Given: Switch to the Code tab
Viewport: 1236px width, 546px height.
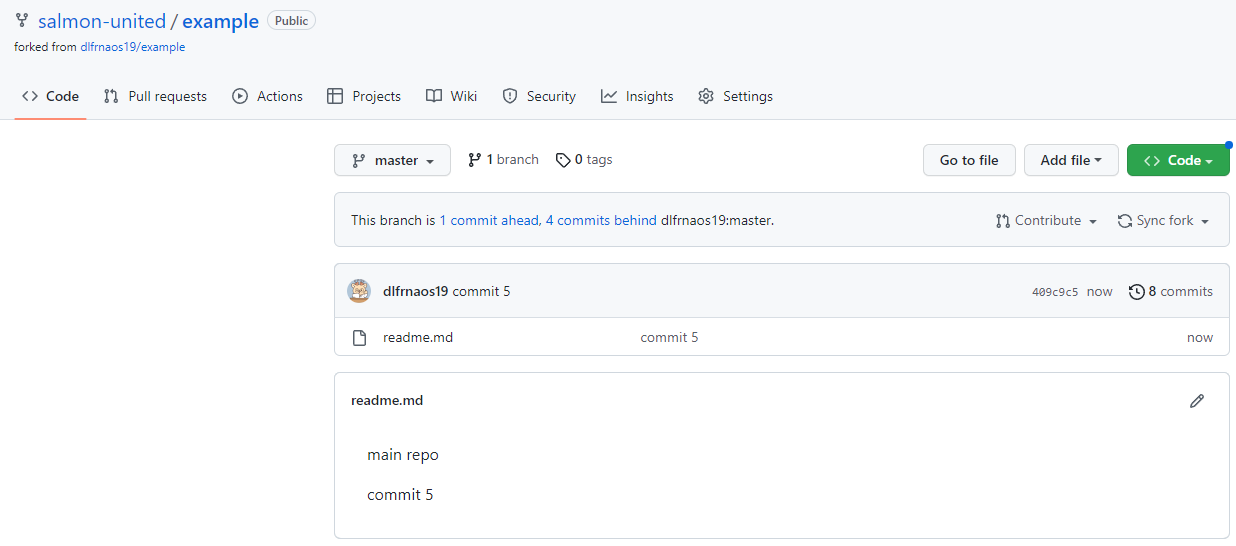Looking at the screenshot, I should pyautogui.click(x=50, y=96).
